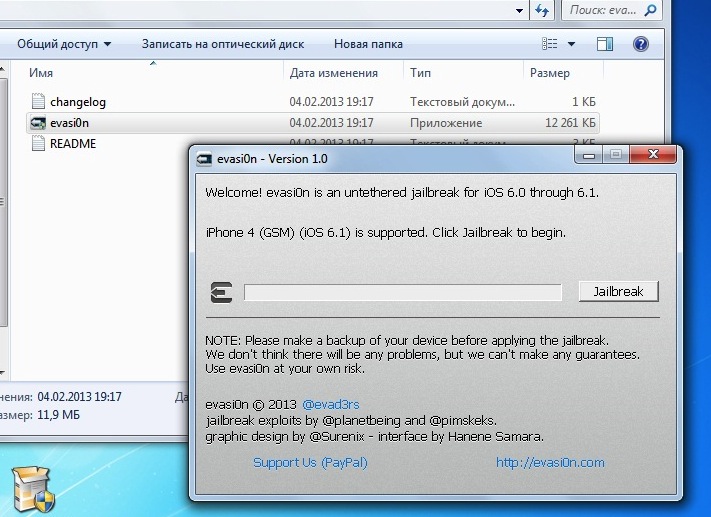This screenshot has width=711, height=517.
Task: Click the evasi0n jailbreak progress bar
Action: point(403,292)
